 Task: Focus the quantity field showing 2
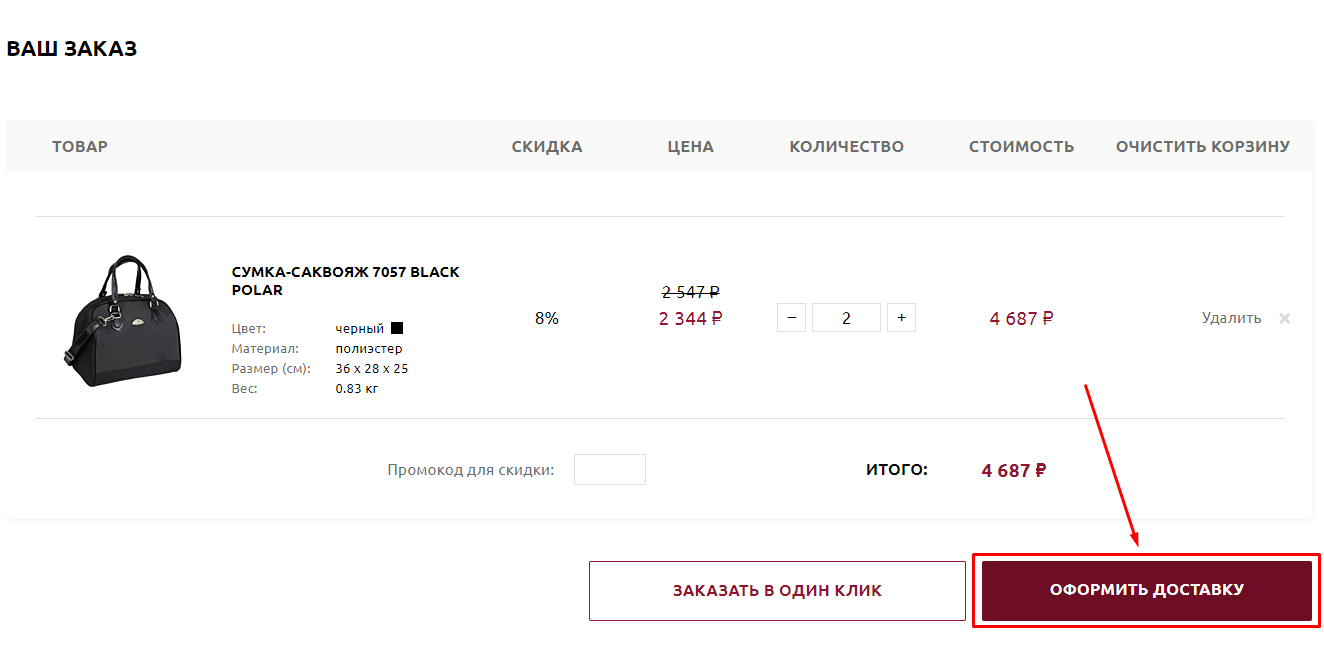coord(846,318)
